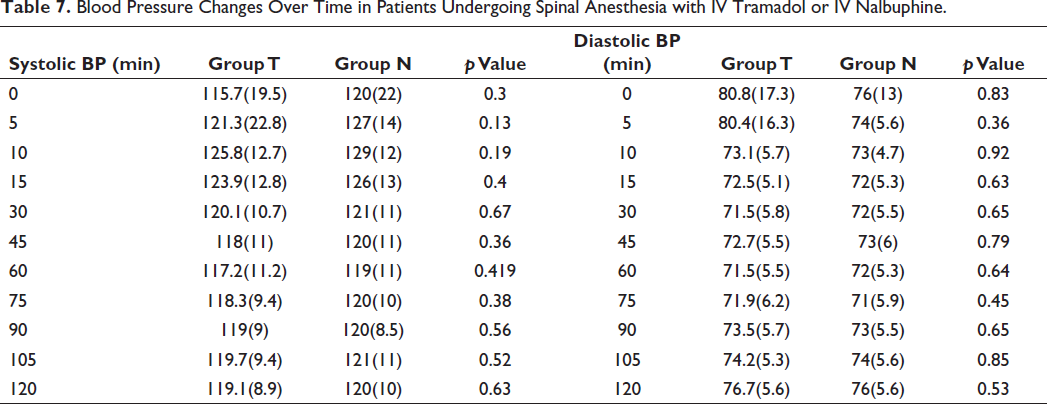Viewport: 1047px width, 404px height.
Task: Click the diastolic value 80.8(17.3)
Action: 757,94
